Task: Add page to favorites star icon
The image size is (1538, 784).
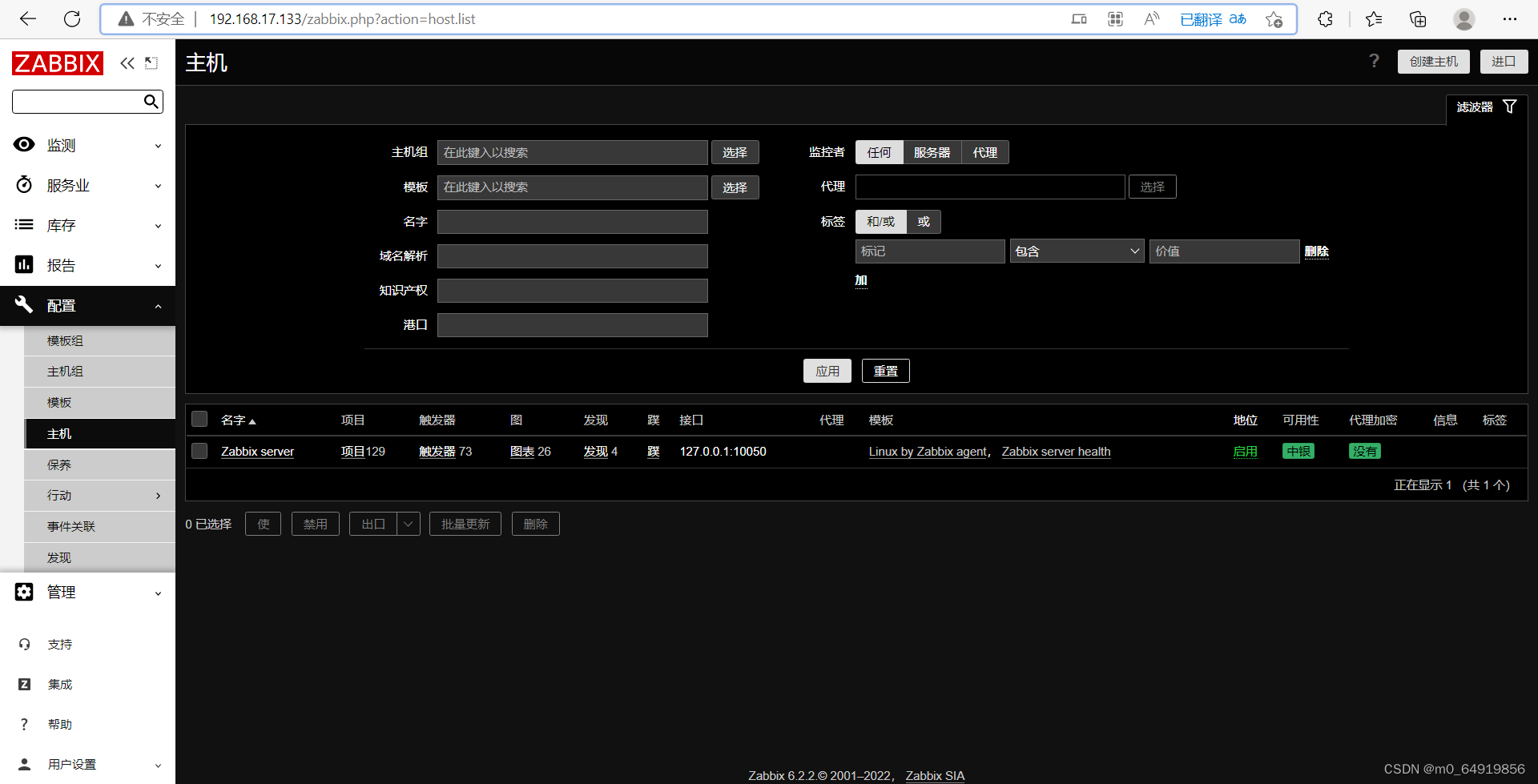Action: click(x=1274, y=19)
